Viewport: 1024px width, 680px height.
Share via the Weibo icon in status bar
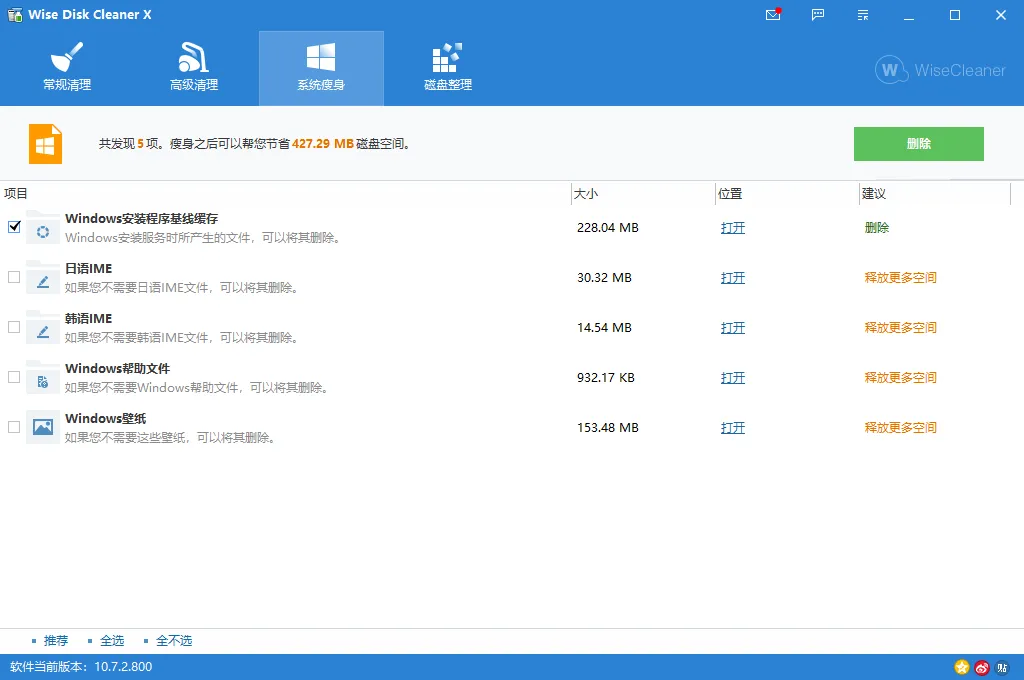tap(982, 668)
